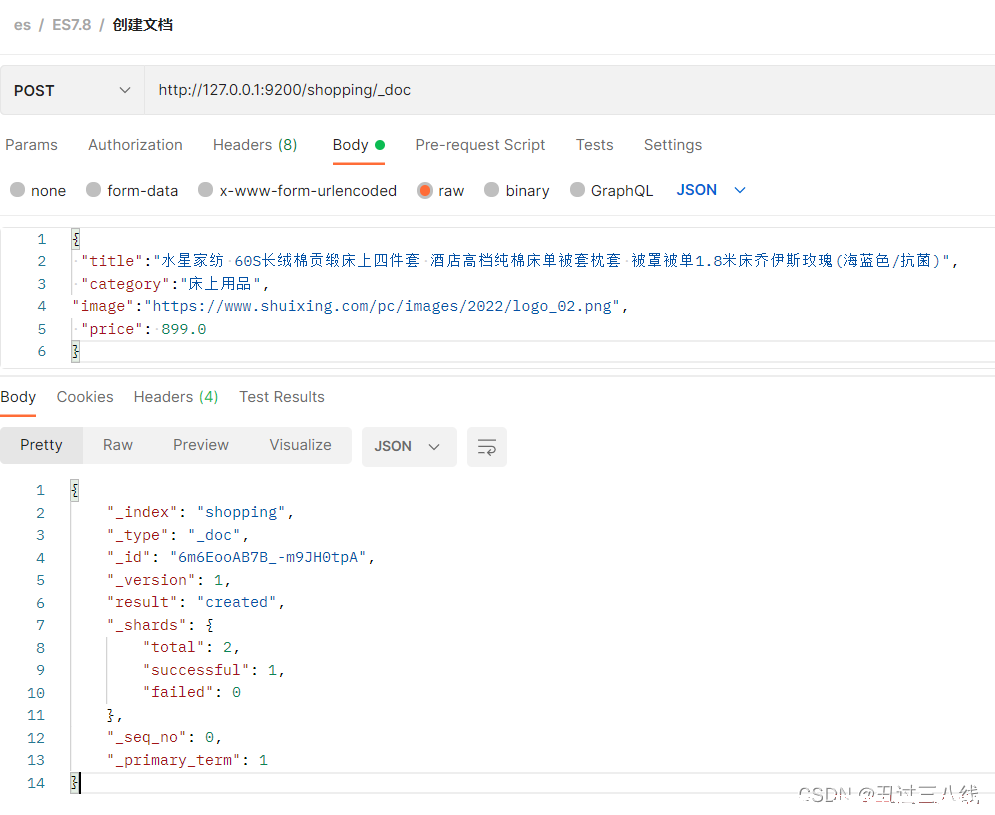
Task: Toggle word wrap in response viewer
Action: coord(487,447)
